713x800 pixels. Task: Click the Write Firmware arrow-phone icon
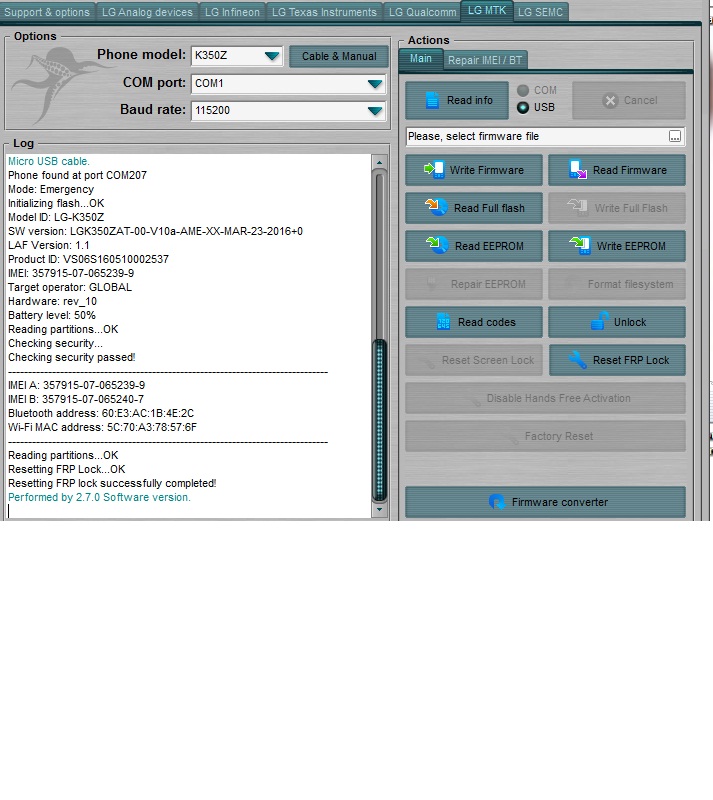click(x=434, y=169)
